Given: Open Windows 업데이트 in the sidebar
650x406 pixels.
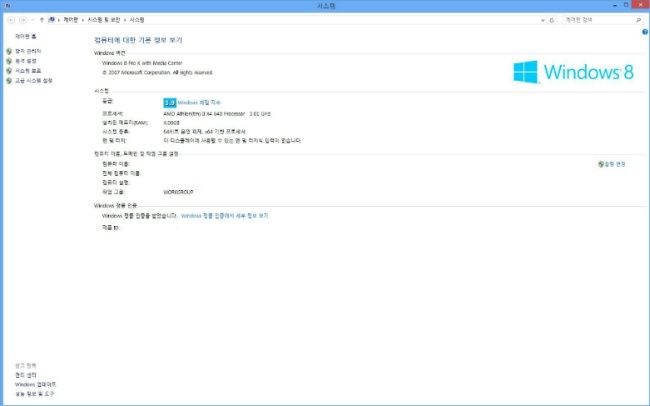Looking at the screenshot, I should 35,384.
